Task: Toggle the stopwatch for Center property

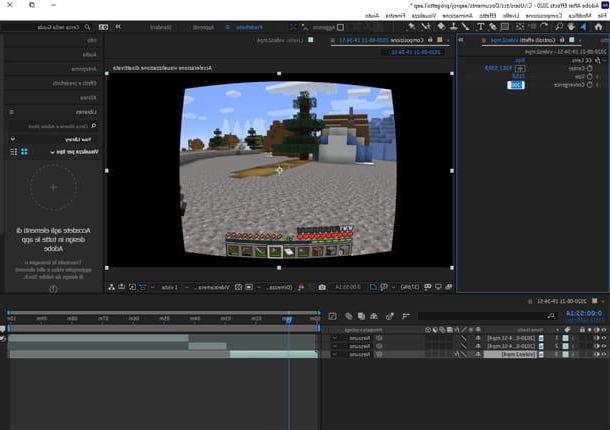Action: [x=590, y=68]
